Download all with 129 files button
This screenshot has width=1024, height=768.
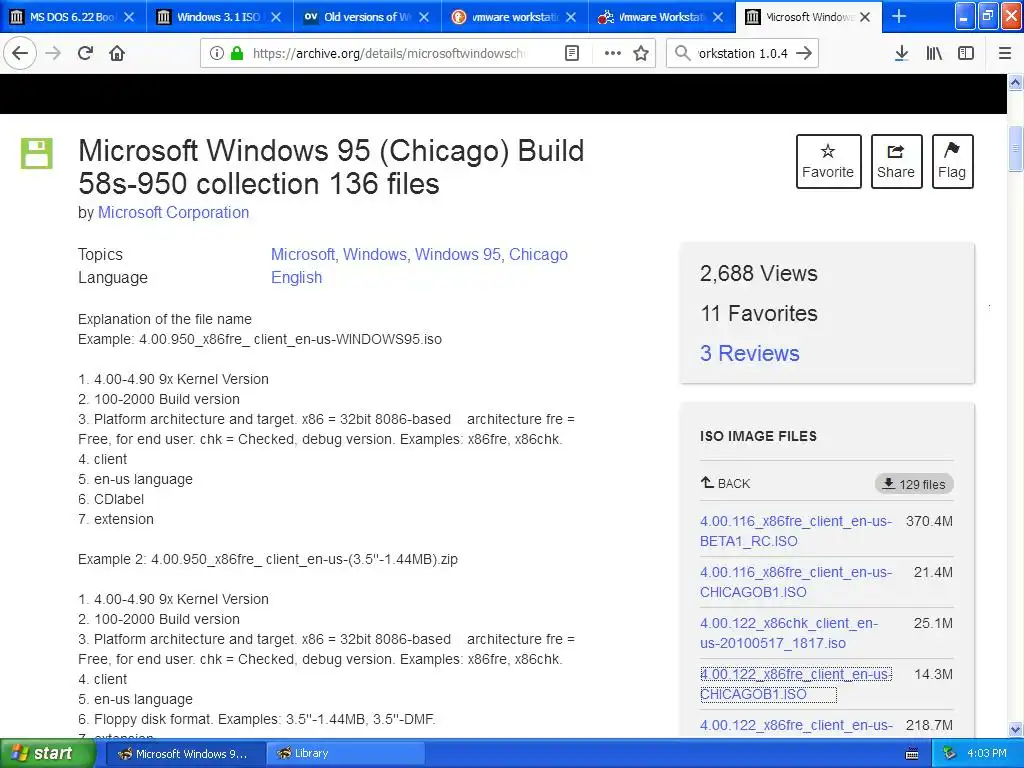coord(914,484)
